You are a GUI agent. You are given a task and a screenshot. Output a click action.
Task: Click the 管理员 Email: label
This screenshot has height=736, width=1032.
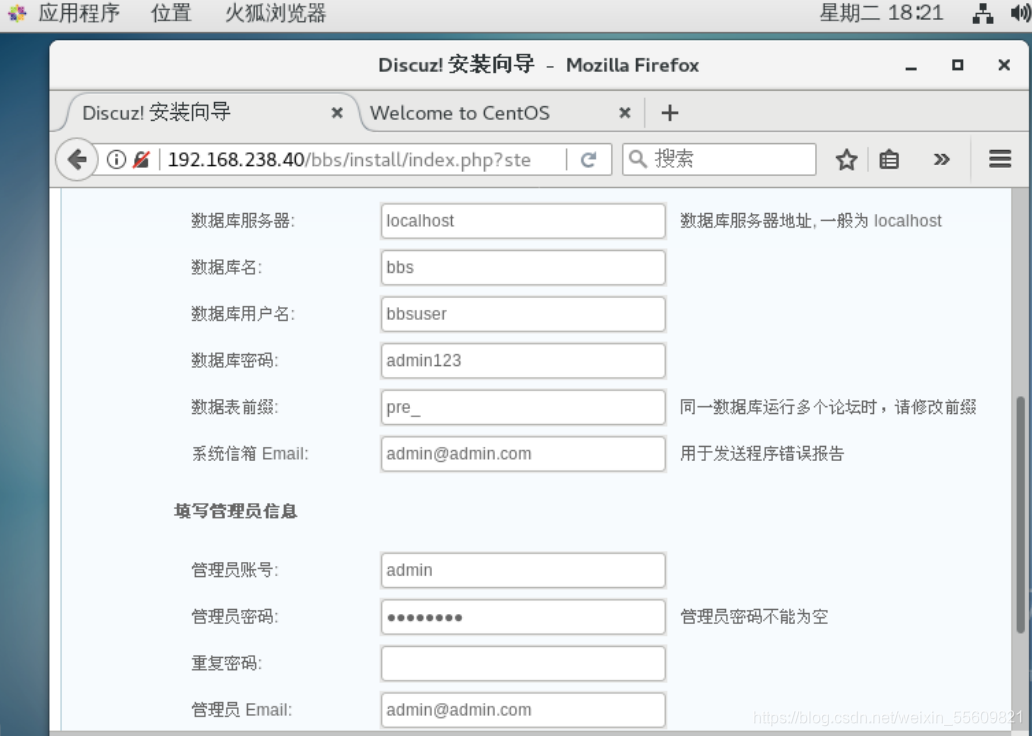(242, 710)
